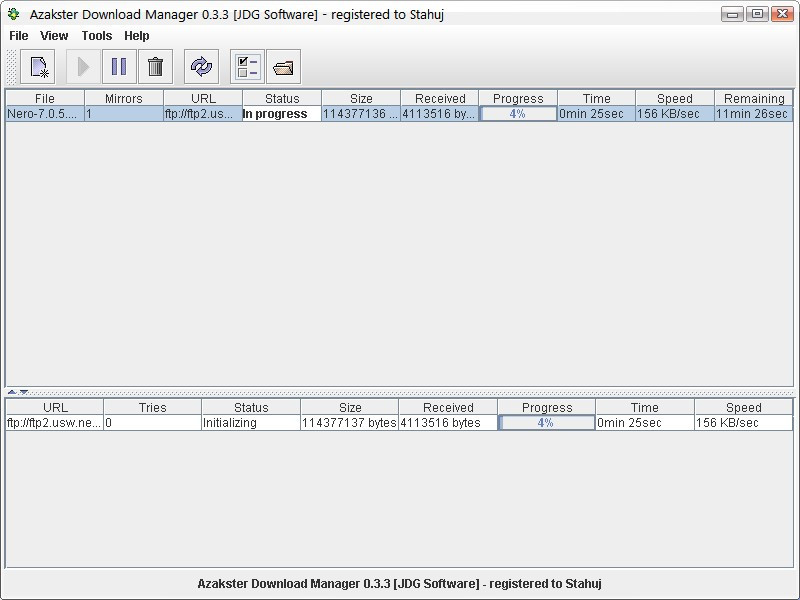Image resolution: width=800 pixels, height=600 pixels.
Task: Click the lower table Size column header
Action: tap(350, 407)
